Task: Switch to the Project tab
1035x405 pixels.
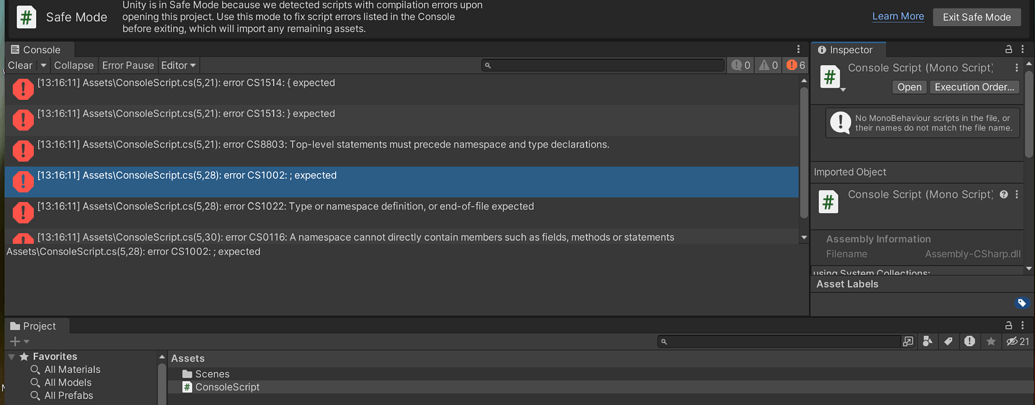Action: 33,326
